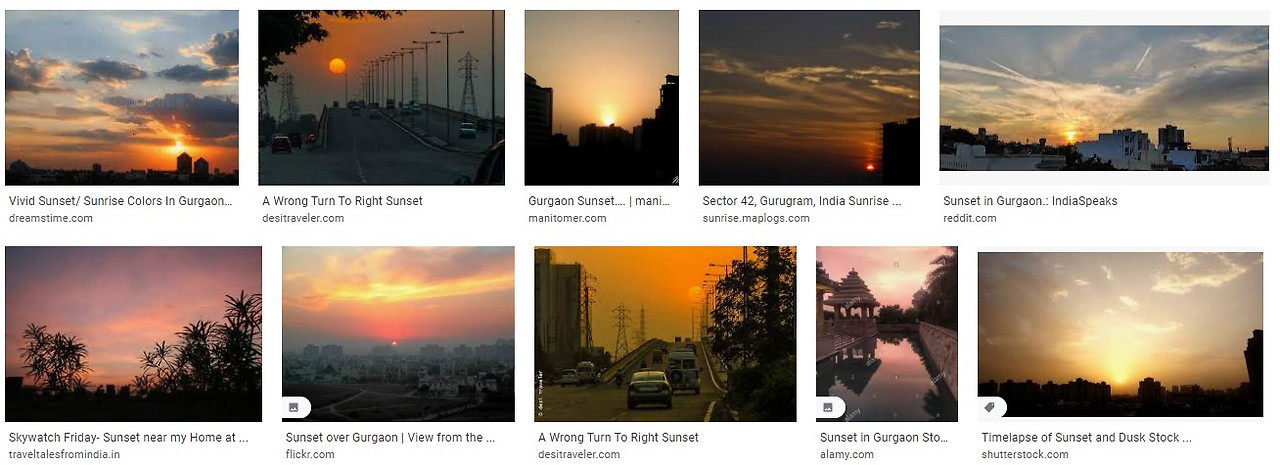Open the Gurgaon Sunset manitomer silhouette image
This screenshot has width=1280, height=465.
602,98
